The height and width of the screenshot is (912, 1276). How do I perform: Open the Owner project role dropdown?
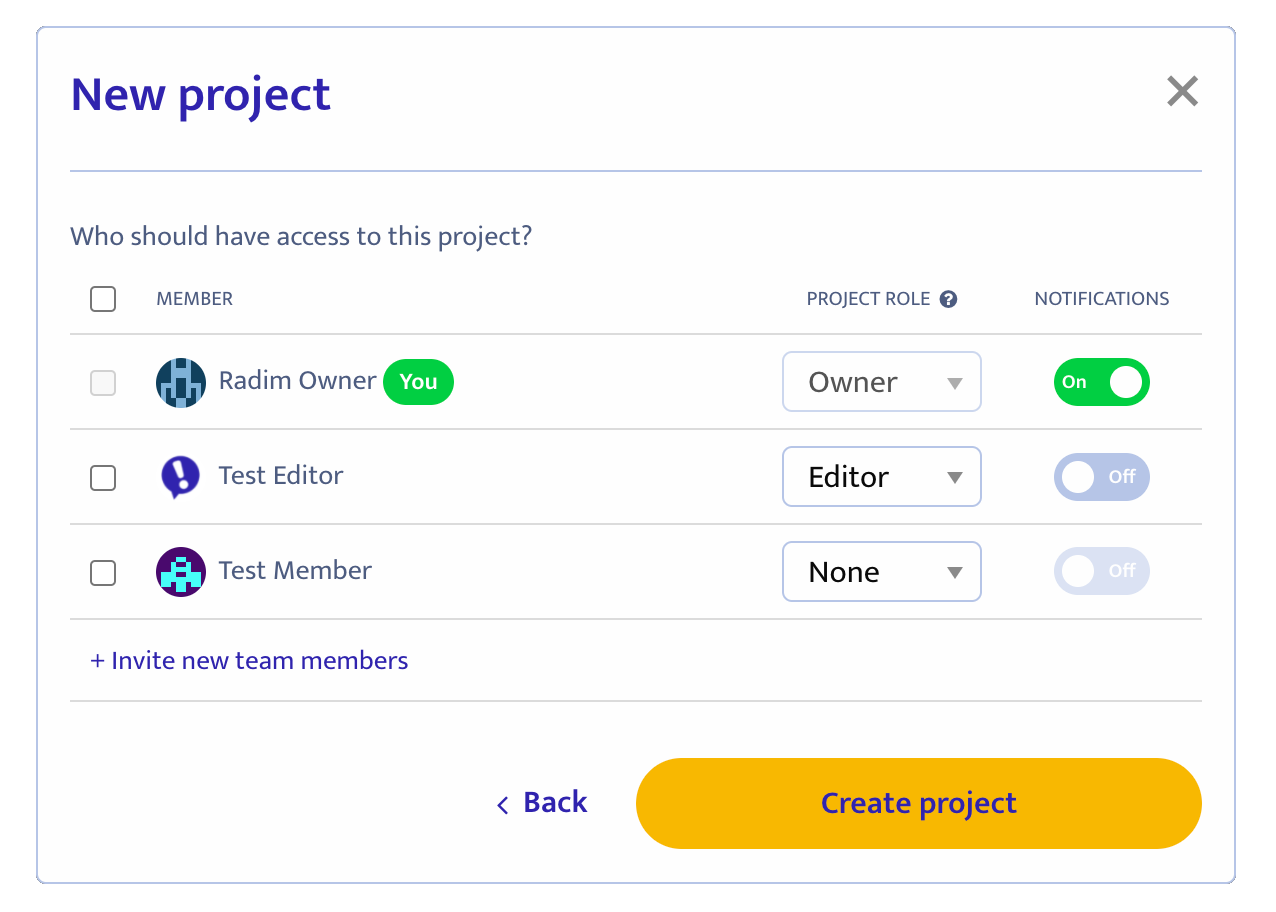coord(881,382)
